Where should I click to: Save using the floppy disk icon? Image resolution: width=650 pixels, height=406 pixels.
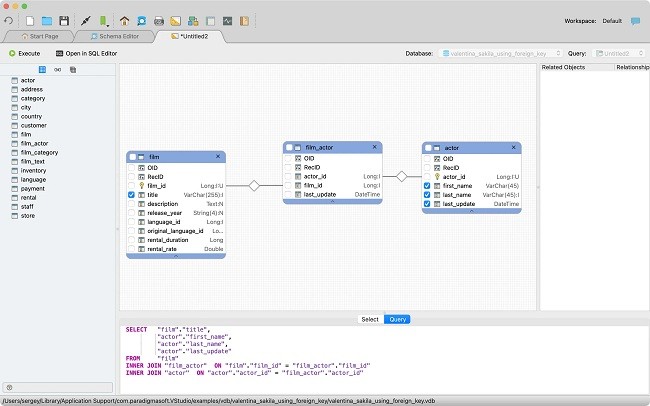coord(64,20)
